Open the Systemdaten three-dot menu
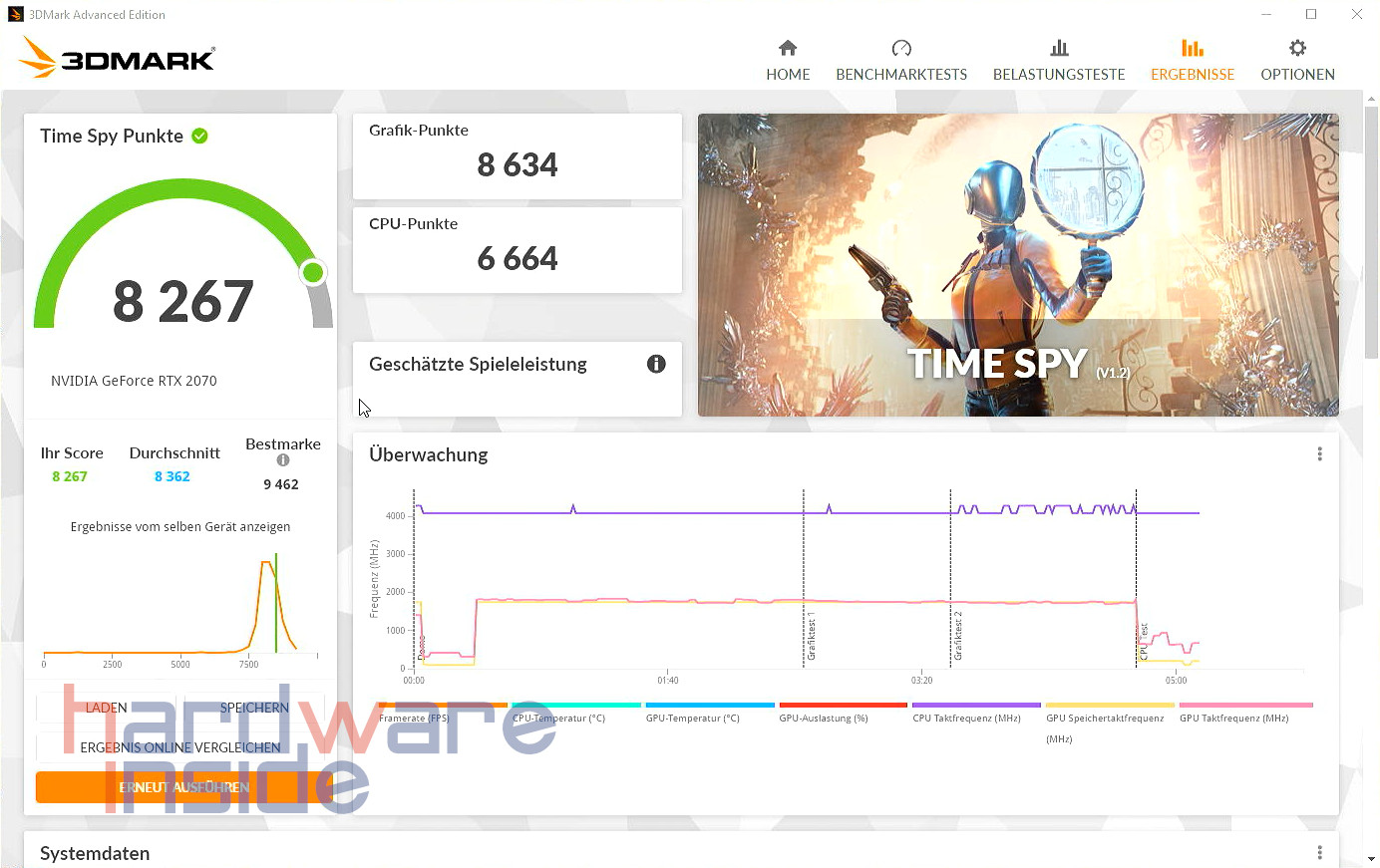 [1319, 853]
